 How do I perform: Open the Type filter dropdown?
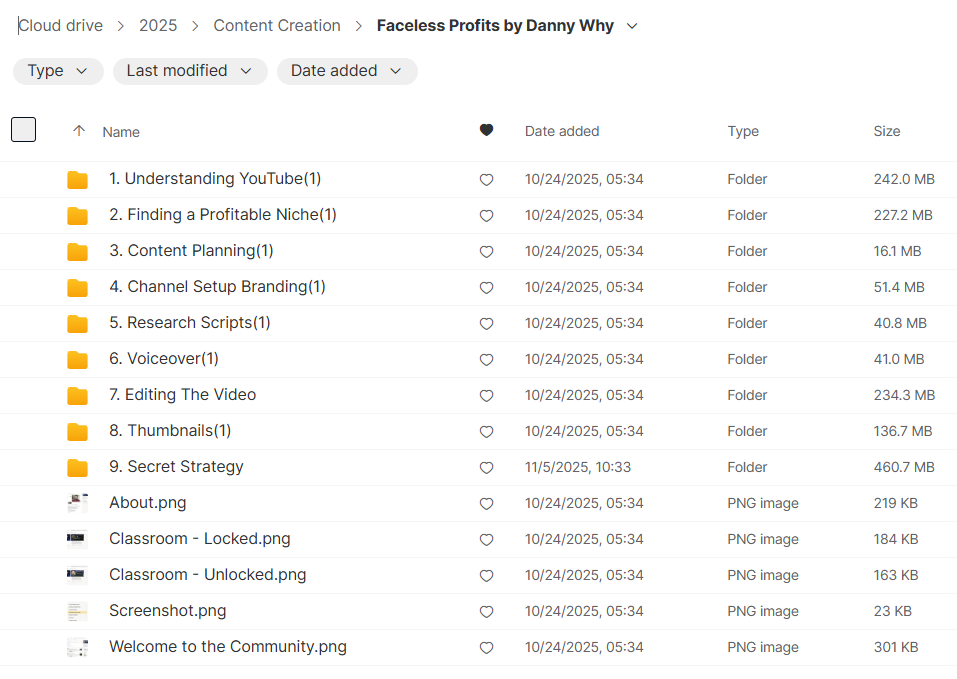tap(58, 71)
